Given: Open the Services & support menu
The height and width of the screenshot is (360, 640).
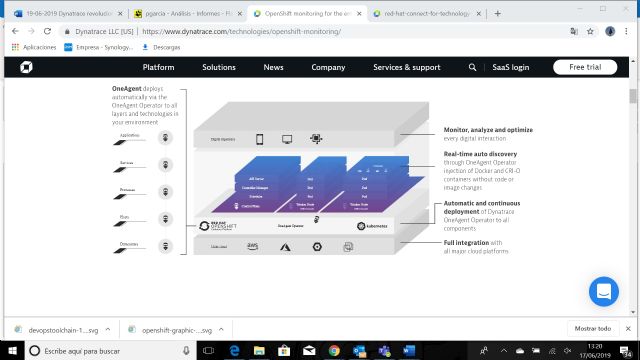Looking at the screenshot, I should (x=407, y=67).
